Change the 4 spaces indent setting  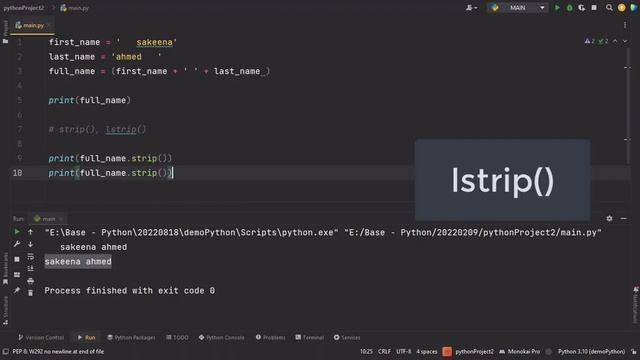tap(427, 351)
